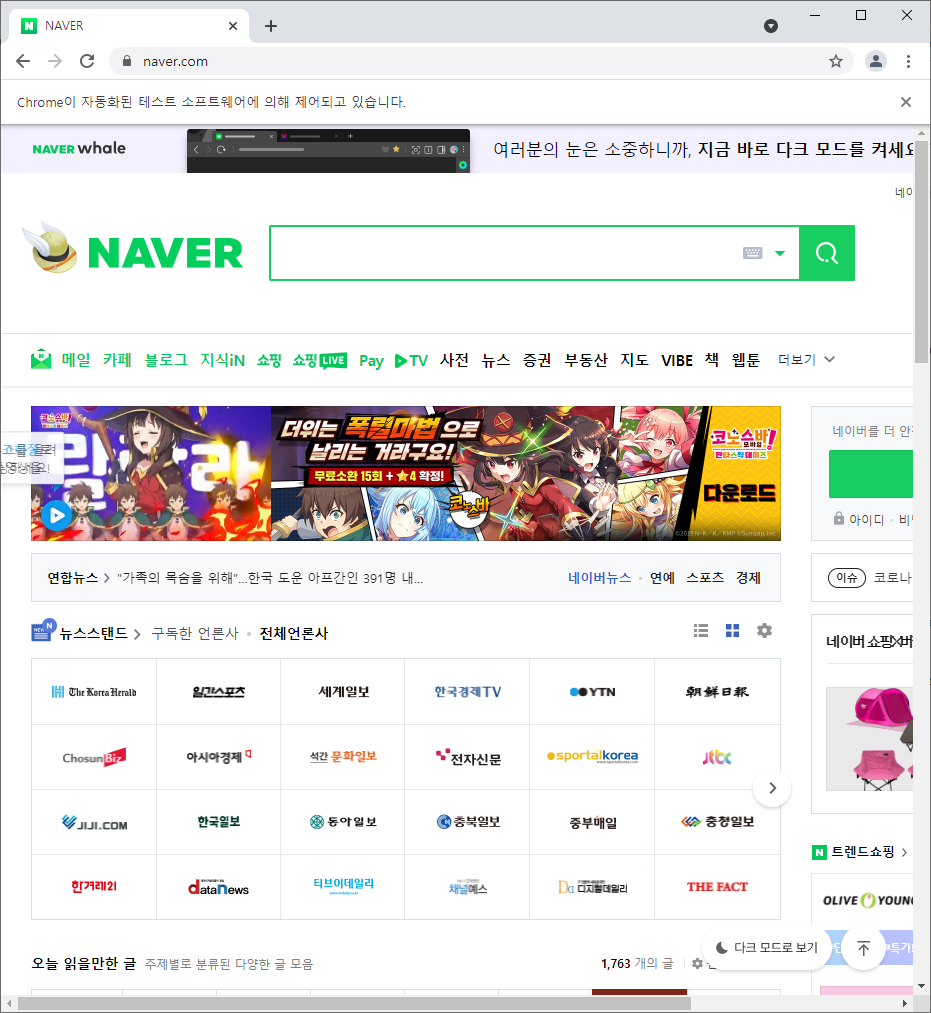This screenshot has height=1013, width=931.
Task: Open a new browser tab
Action: point(271,26)
